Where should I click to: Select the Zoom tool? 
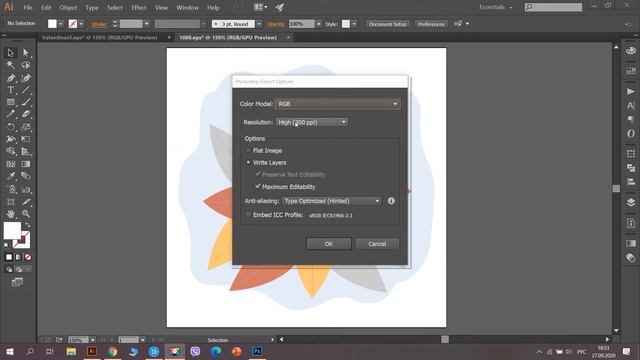(x=26, y=214)
